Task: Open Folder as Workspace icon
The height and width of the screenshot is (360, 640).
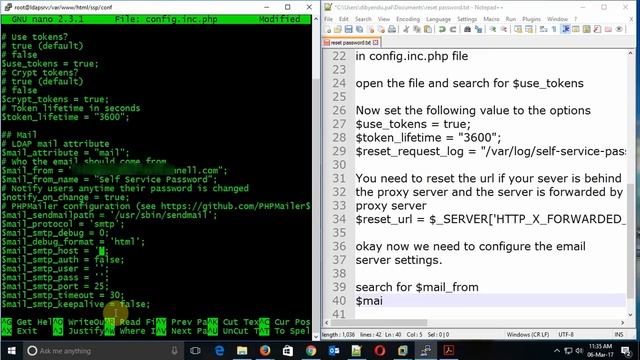Action: coord(608,29)
